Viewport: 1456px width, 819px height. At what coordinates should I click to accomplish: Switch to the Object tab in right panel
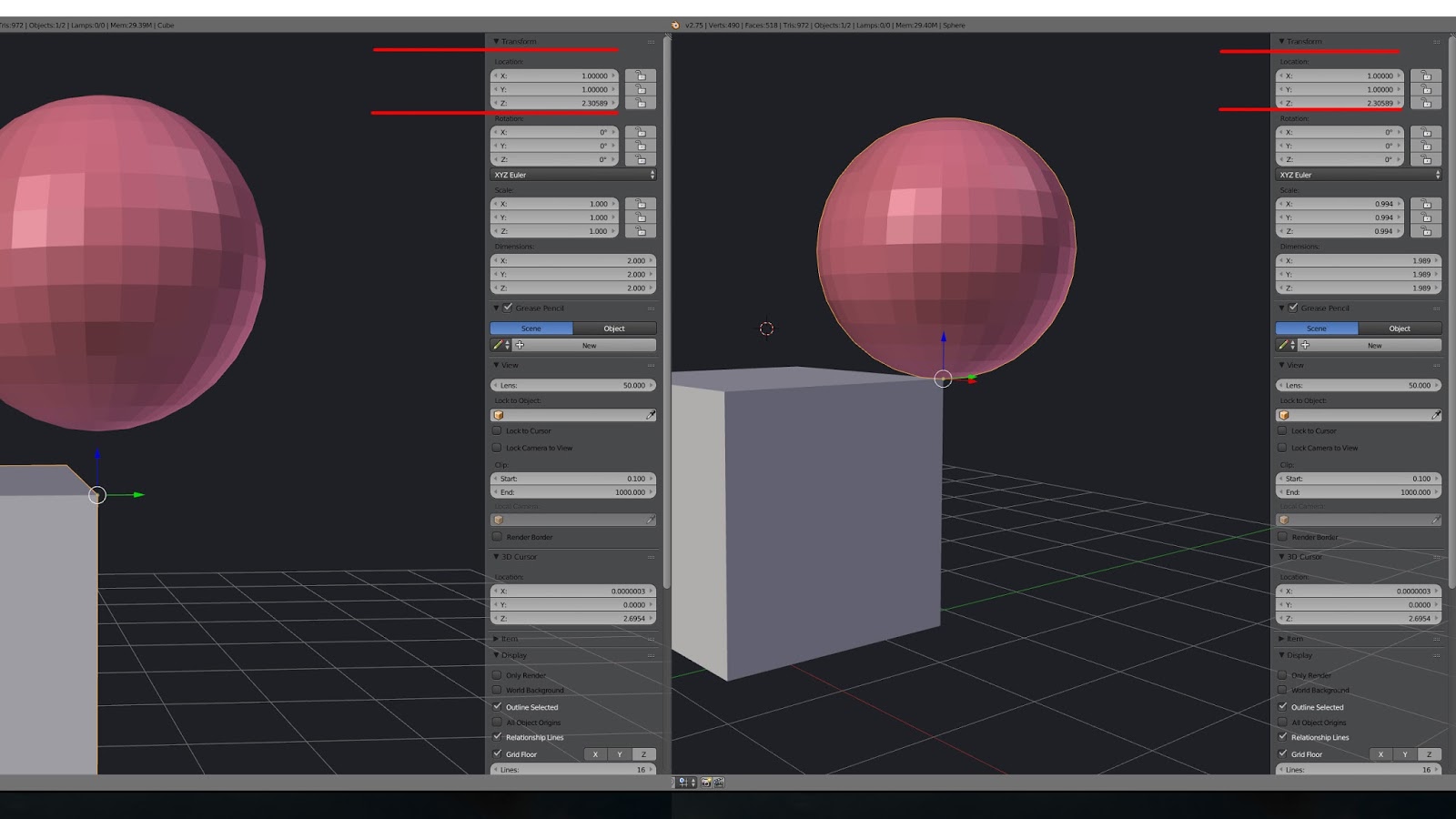tap(1399, 328)
